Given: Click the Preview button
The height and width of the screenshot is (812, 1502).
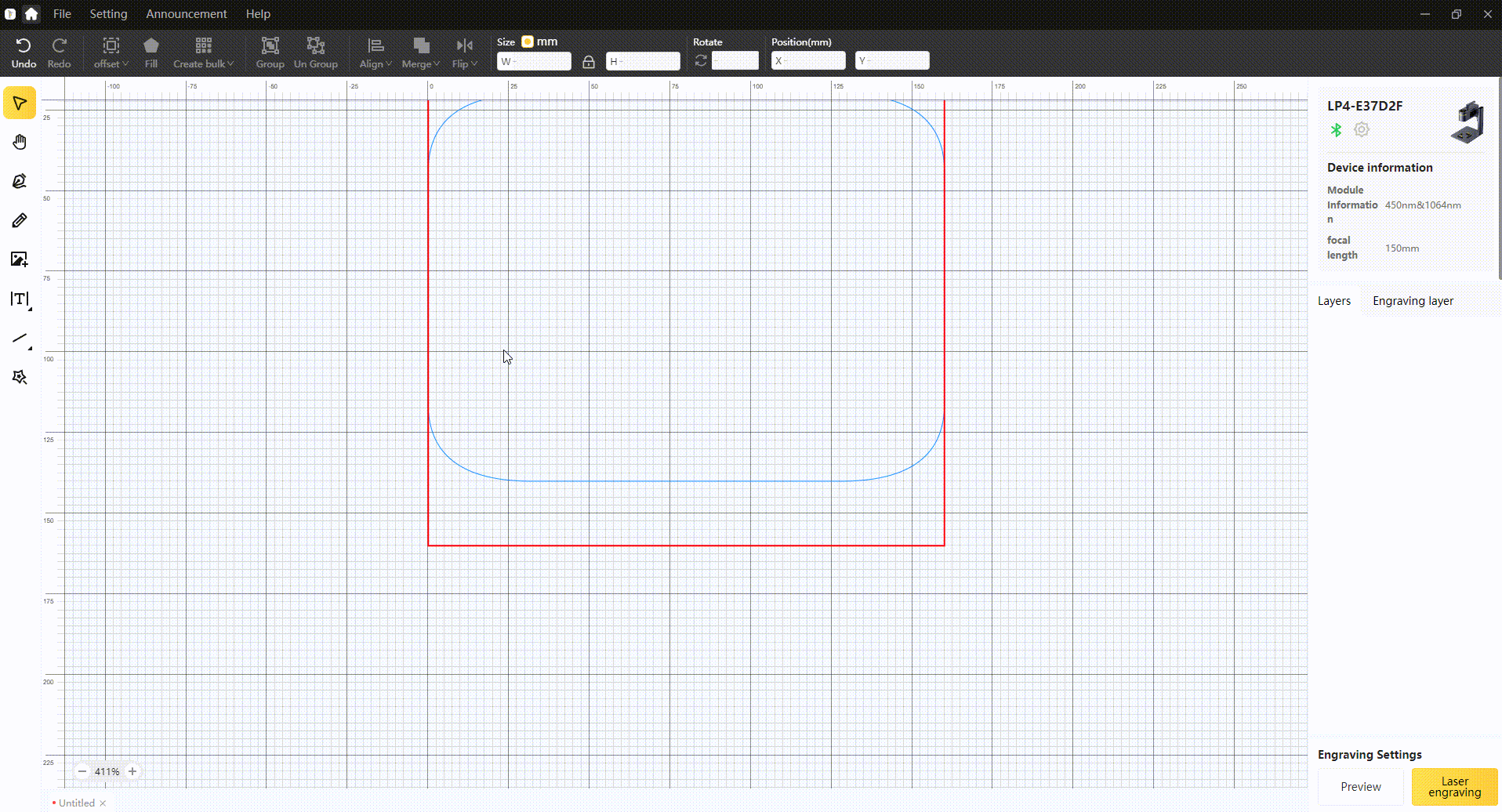Looking at the screenshot, I should (x=1361, y=787).
